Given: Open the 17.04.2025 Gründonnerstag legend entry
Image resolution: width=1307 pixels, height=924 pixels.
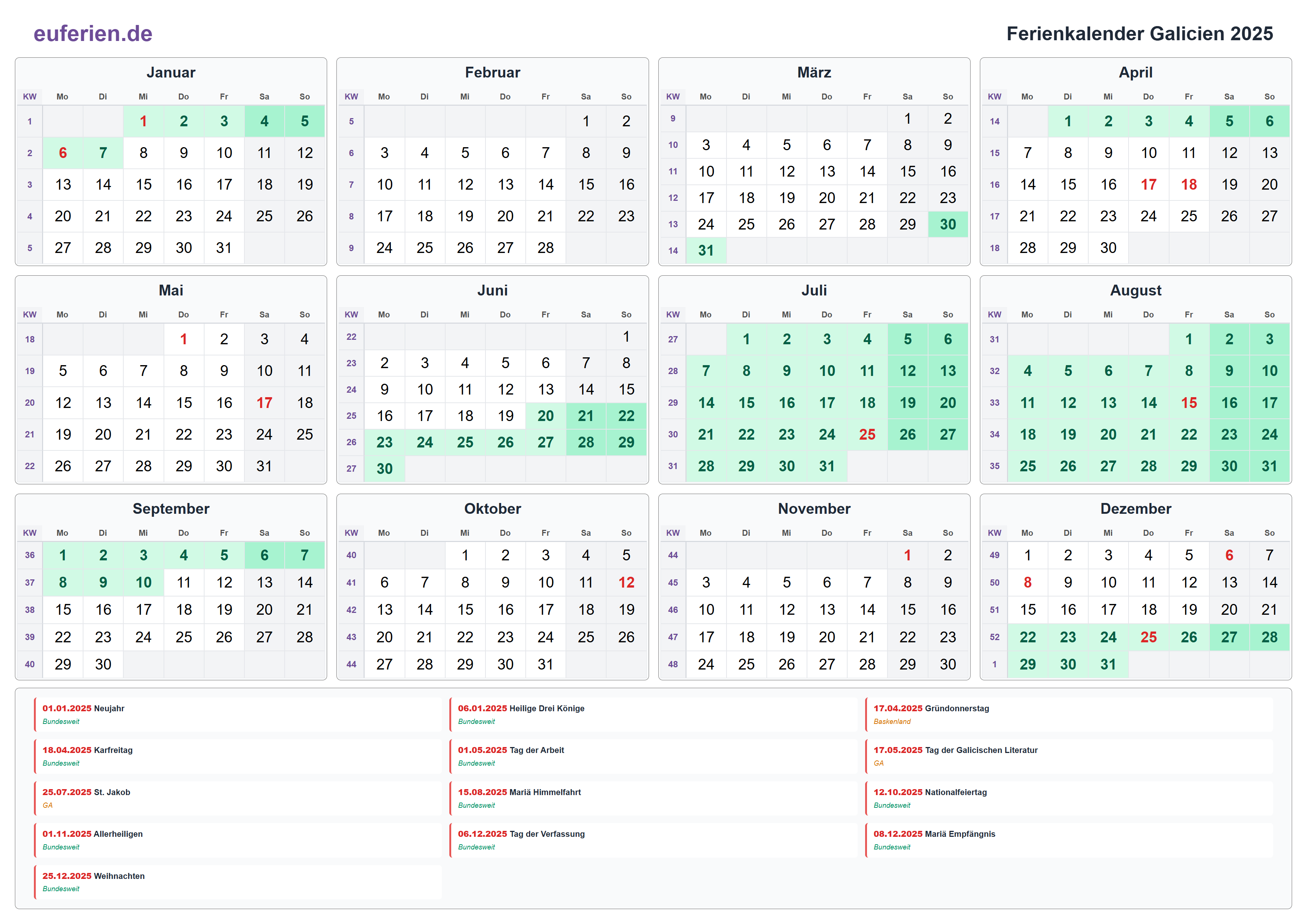Looking at the screenshot, I should coord(1069,715).
